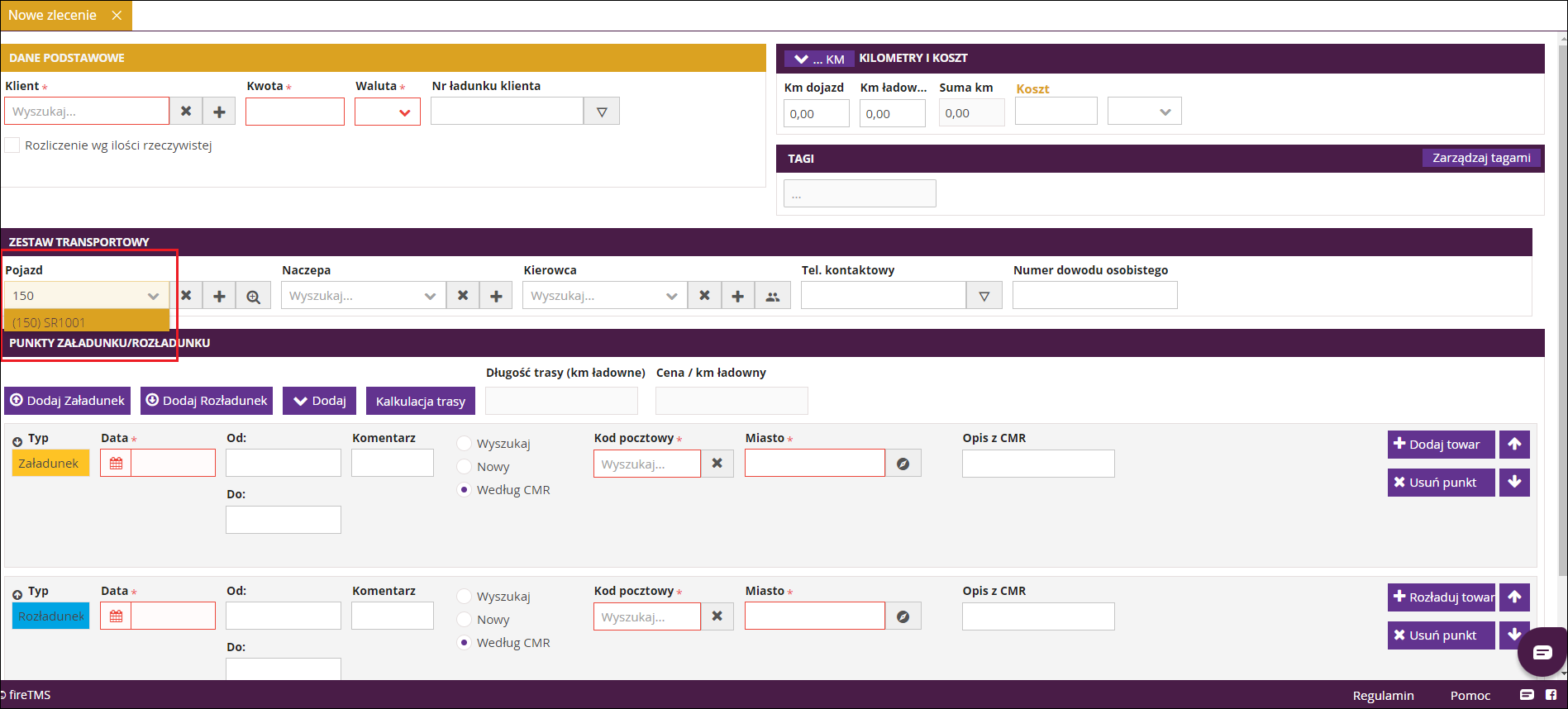Click Kalkulacja trasy button
The width and height of the screenshot is (1568, 709).
421,401
